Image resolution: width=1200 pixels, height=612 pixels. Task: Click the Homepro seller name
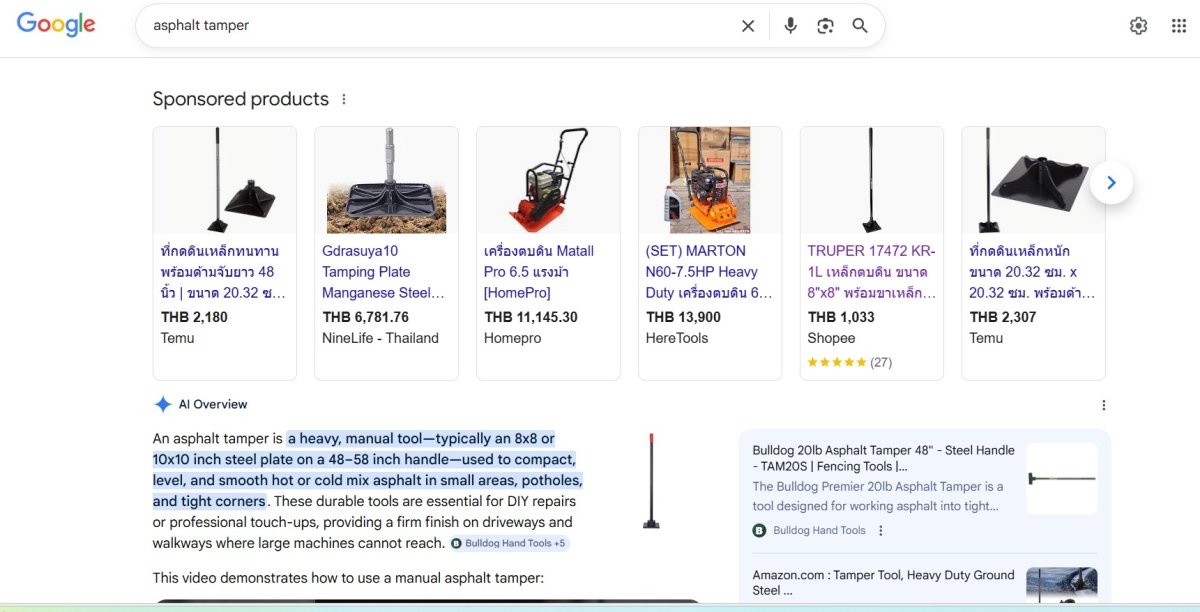513,338
